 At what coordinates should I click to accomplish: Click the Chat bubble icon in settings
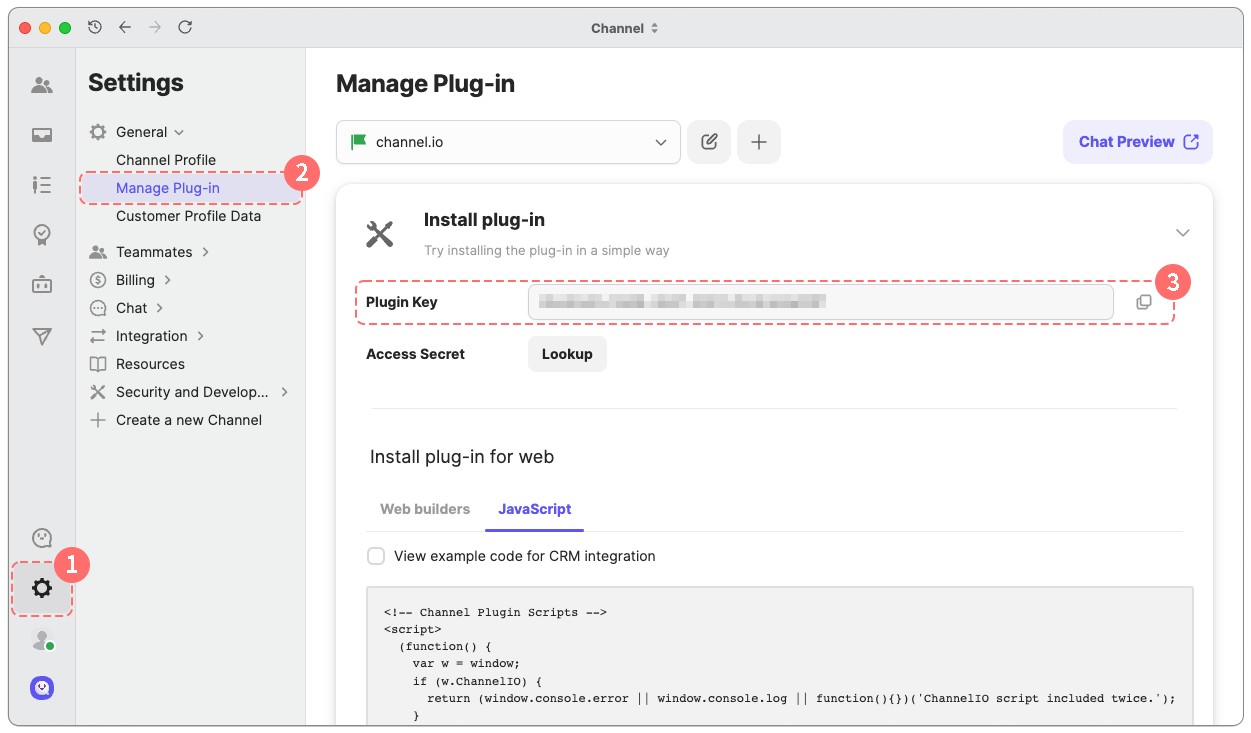tap(98, 308)
